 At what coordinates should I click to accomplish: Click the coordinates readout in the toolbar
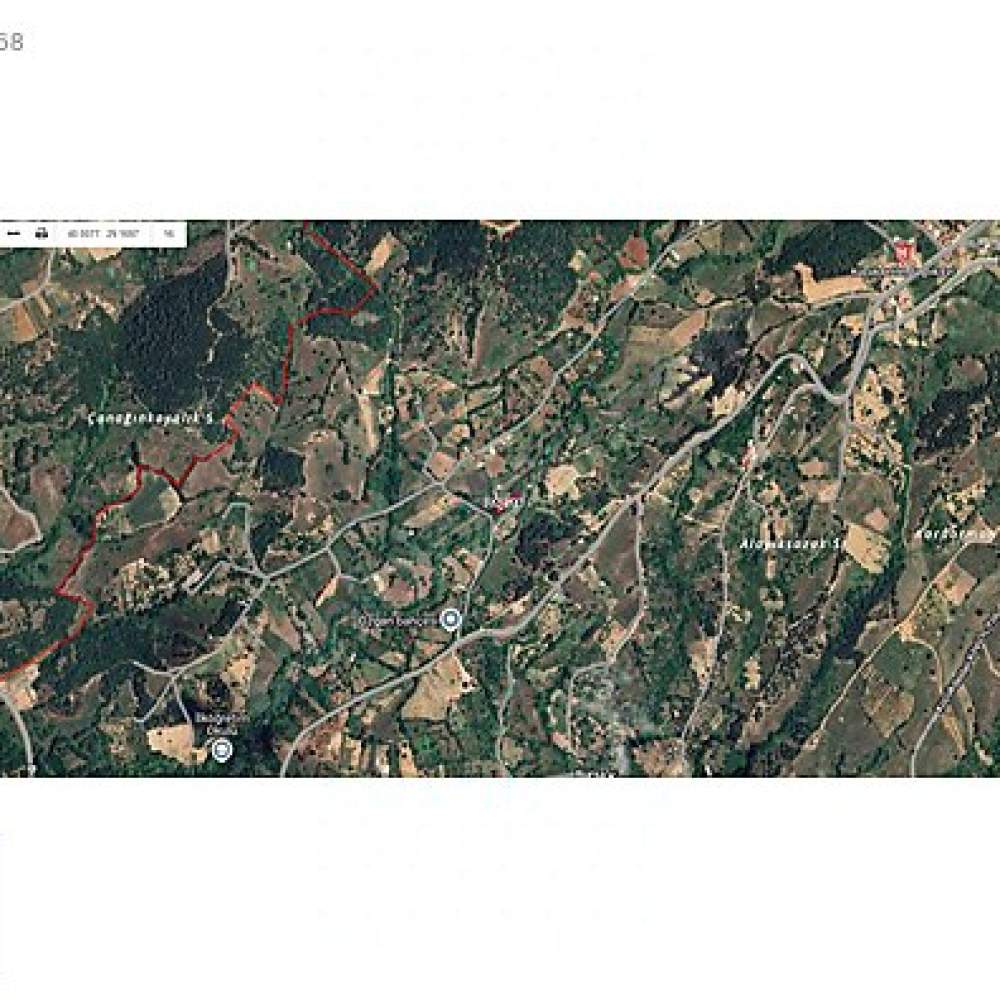(x=103, y=234)
